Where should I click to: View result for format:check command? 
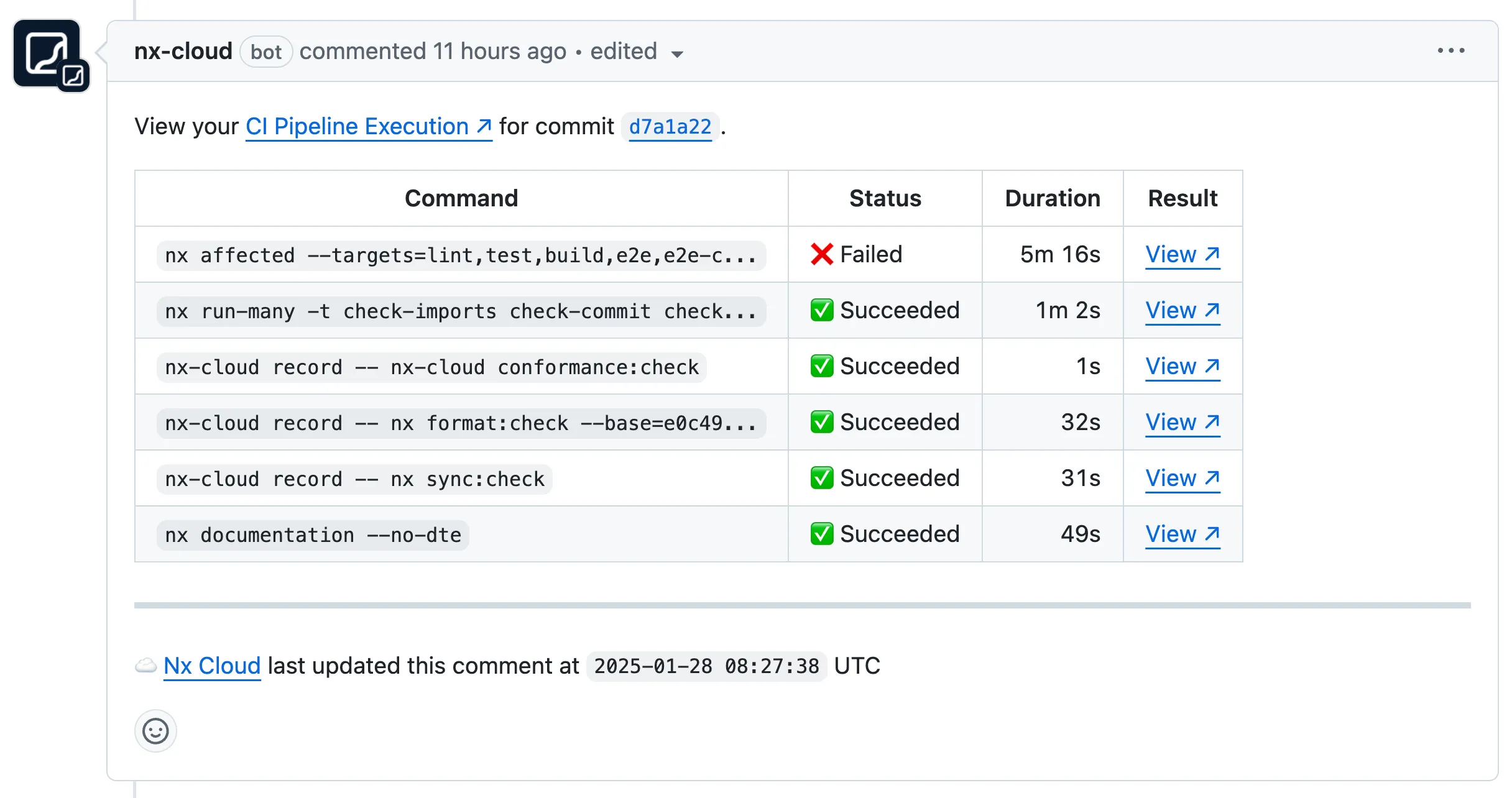[x=1182, y=423]
